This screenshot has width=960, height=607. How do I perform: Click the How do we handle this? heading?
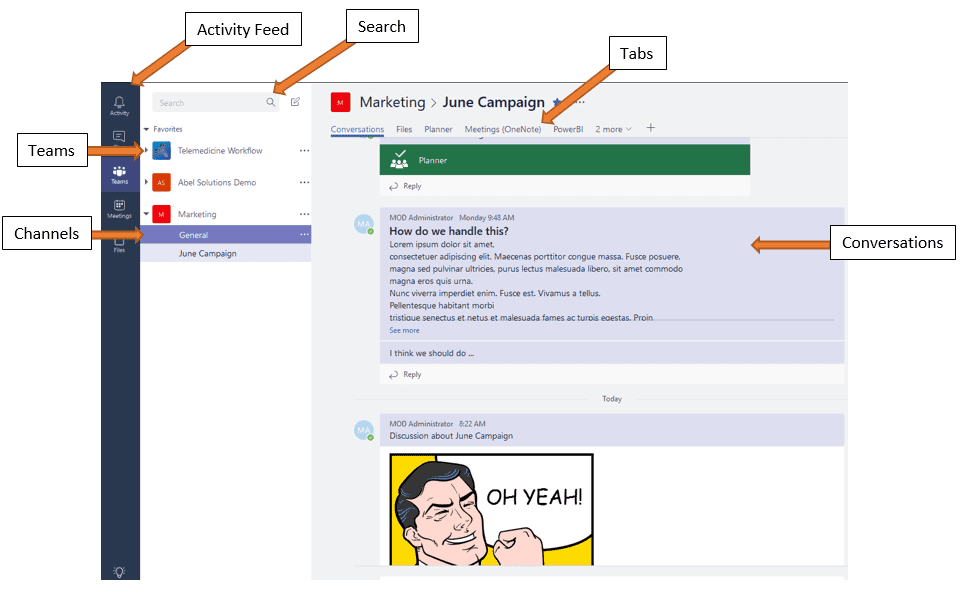point(449,231)
